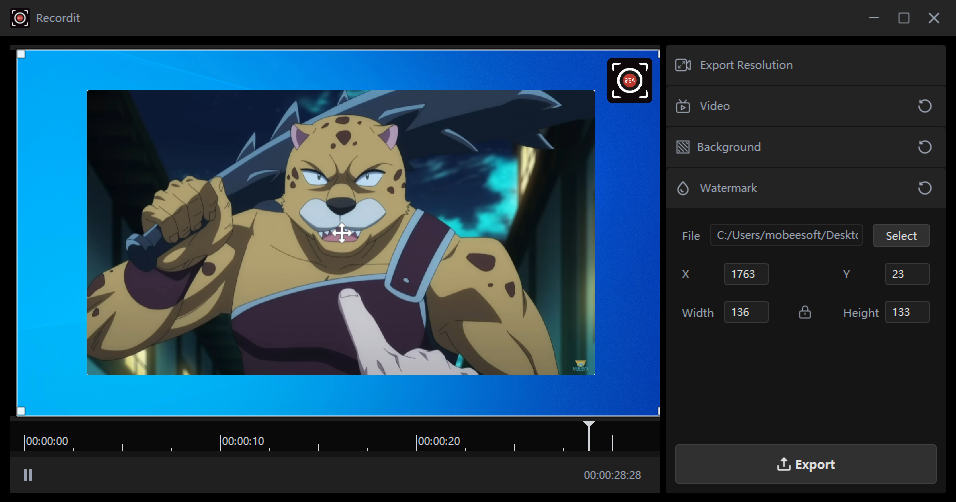Toggle the aspect ratio lock icon

(805, 313)
